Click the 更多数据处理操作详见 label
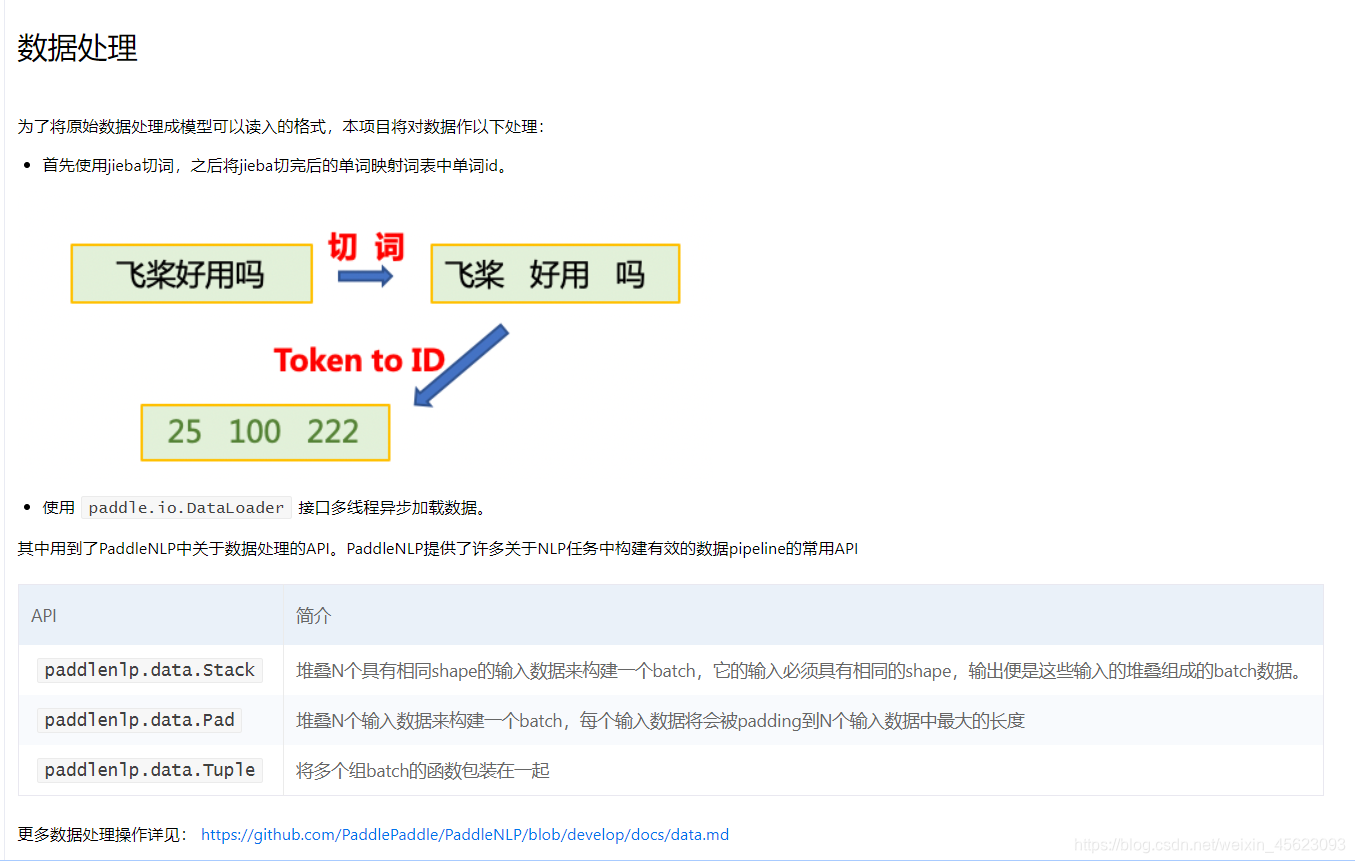This screenshot has height=863, width=1355. coord(102,834)
